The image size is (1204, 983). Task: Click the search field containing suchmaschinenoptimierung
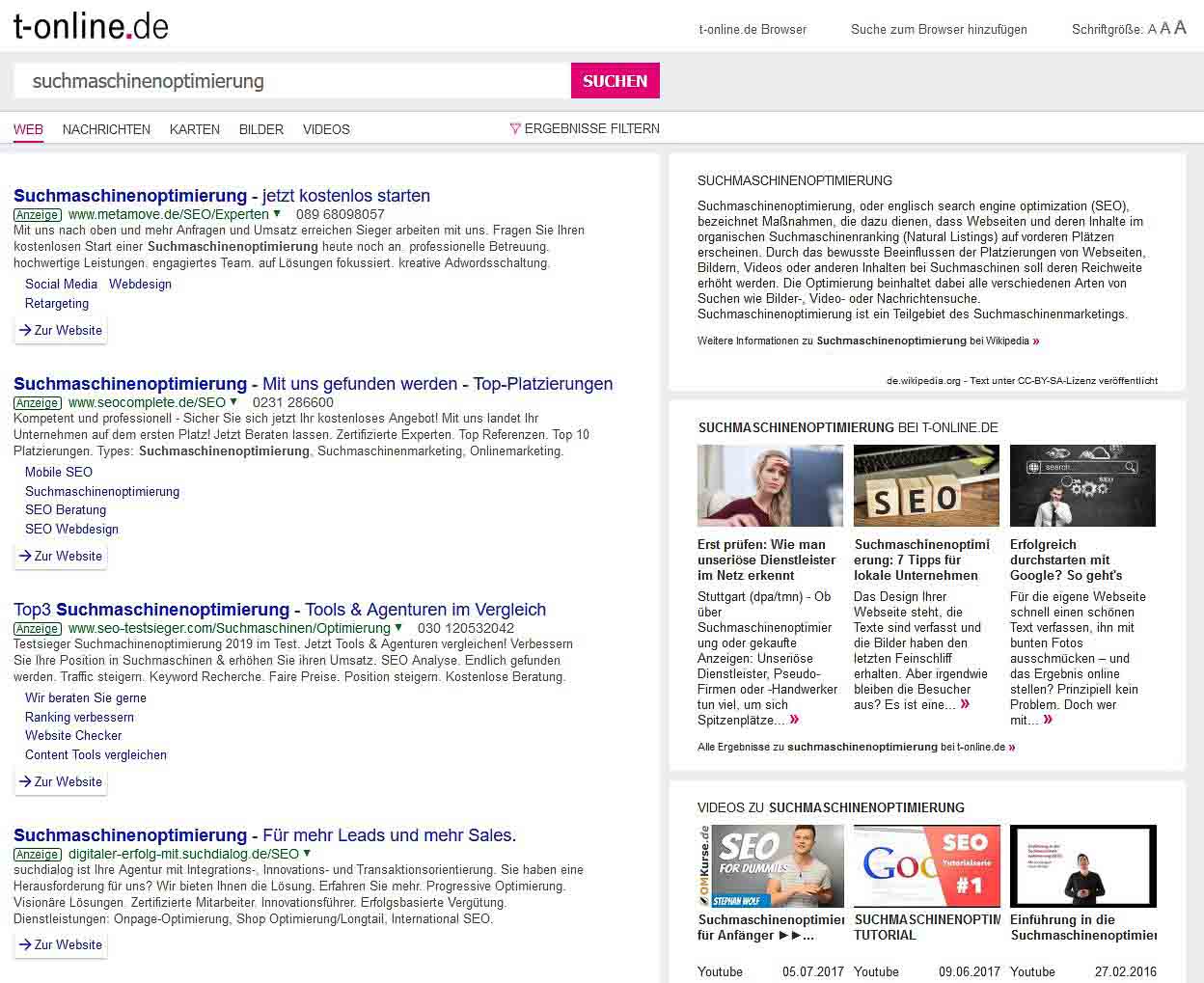click(292, 81)
